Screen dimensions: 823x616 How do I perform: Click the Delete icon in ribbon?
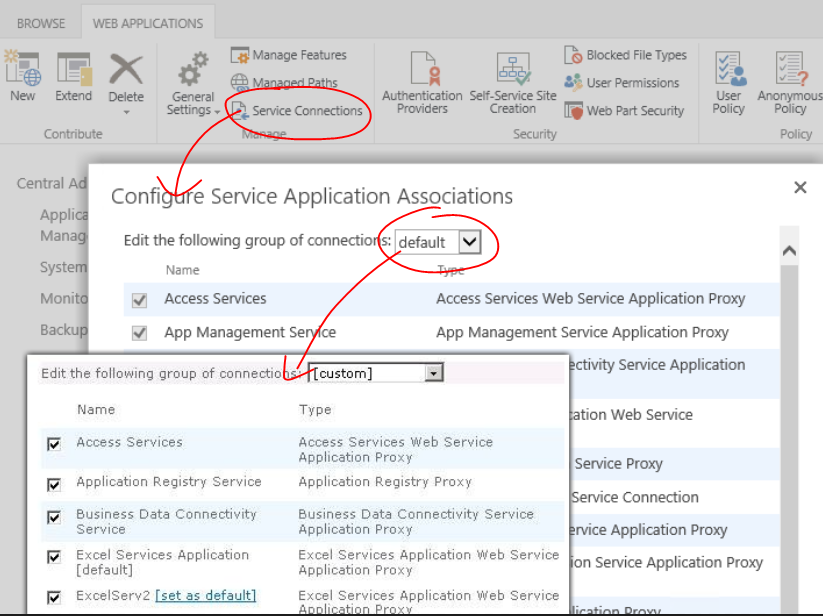[x=126, y=70]
